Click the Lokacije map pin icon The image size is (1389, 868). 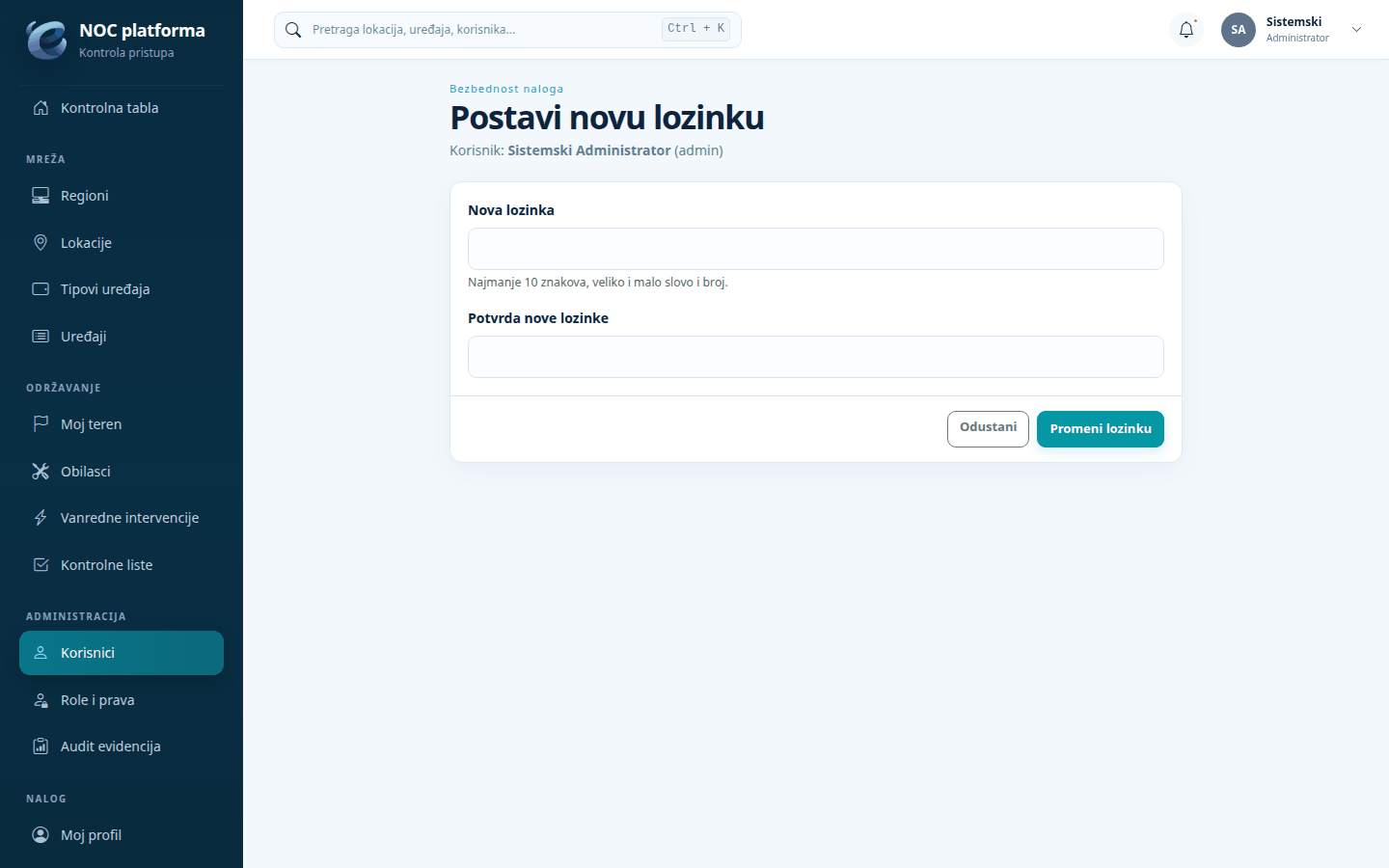point(41,243)
